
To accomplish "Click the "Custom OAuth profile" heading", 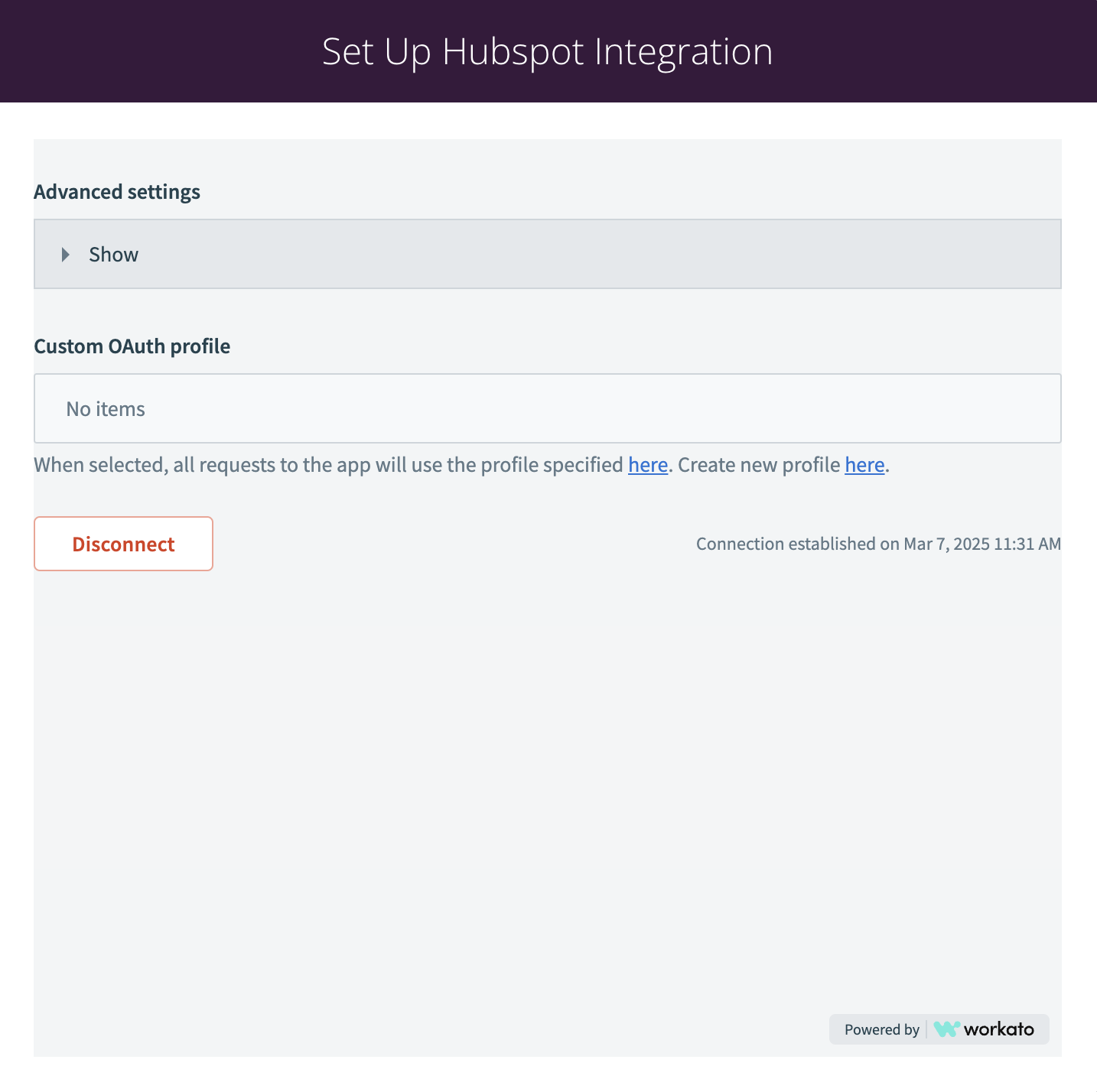I will (132, 346).
